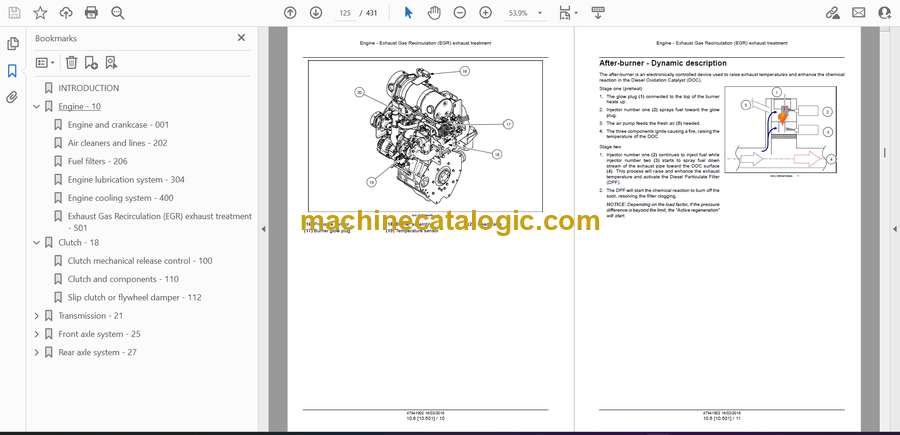
Task: Click the find current bookmark icon
Action: click(111, 63)
